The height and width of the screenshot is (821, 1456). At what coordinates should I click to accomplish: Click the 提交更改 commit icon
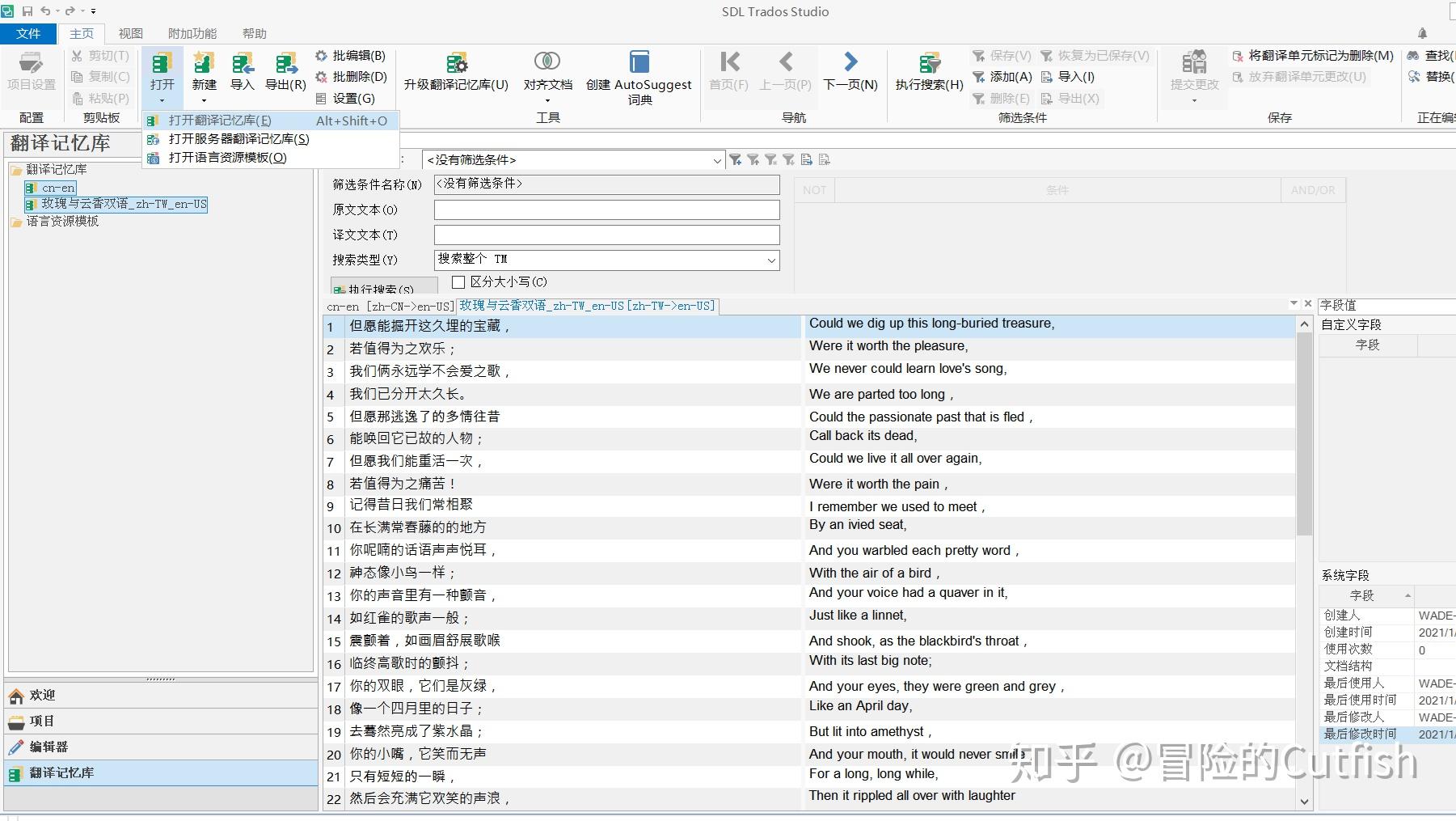[x=1194, y=71]
